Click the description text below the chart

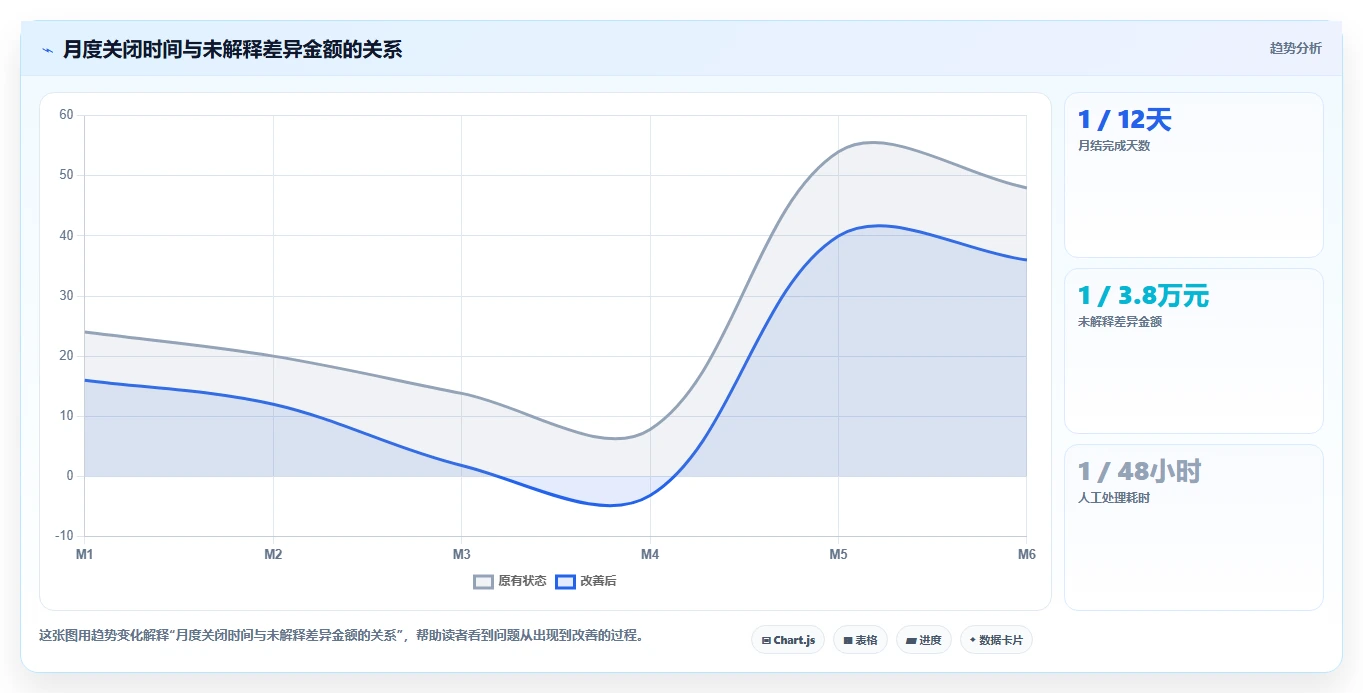[342, 636]
